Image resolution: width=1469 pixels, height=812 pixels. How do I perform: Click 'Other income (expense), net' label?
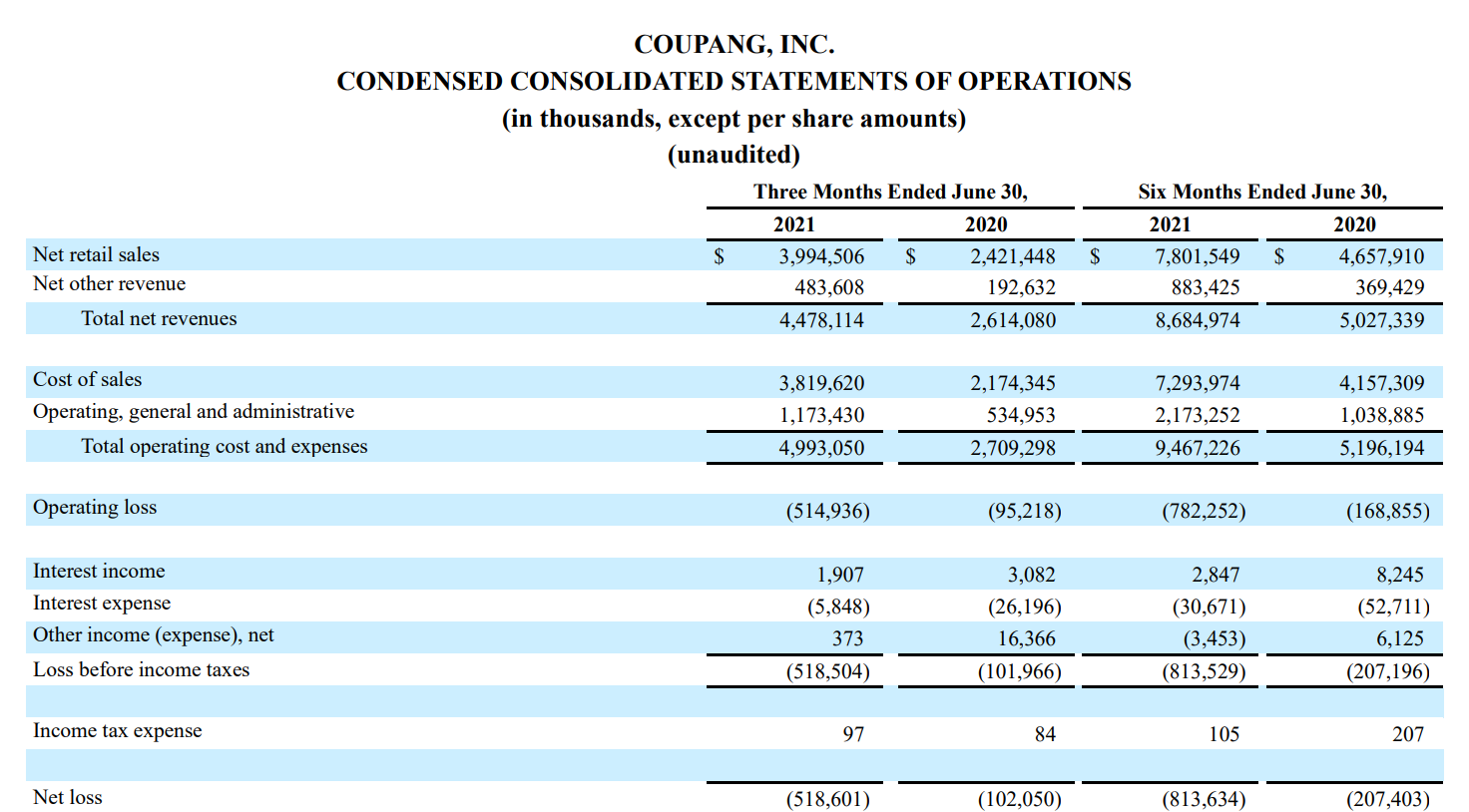point(154,634)
